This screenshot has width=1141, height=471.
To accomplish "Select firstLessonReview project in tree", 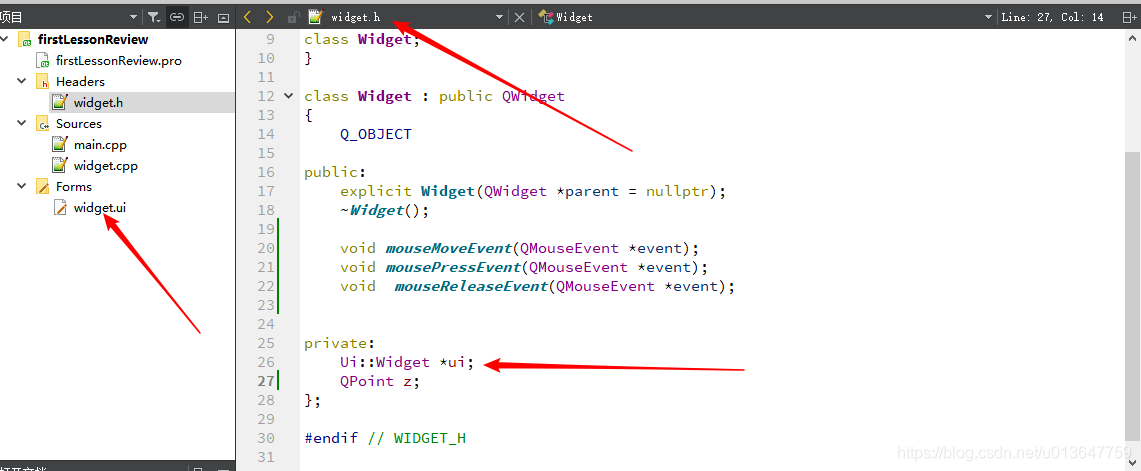I will (92, 39).
